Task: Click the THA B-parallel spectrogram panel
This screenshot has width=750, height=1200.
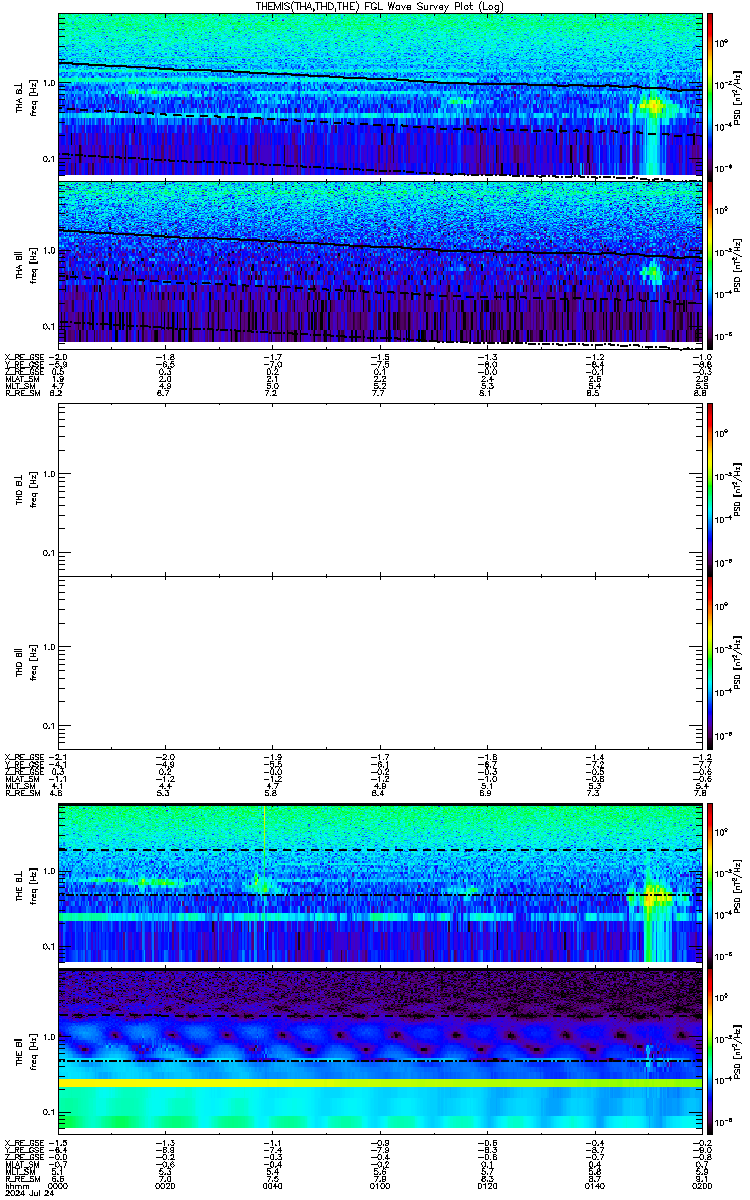Action: [x=379, y=263]
